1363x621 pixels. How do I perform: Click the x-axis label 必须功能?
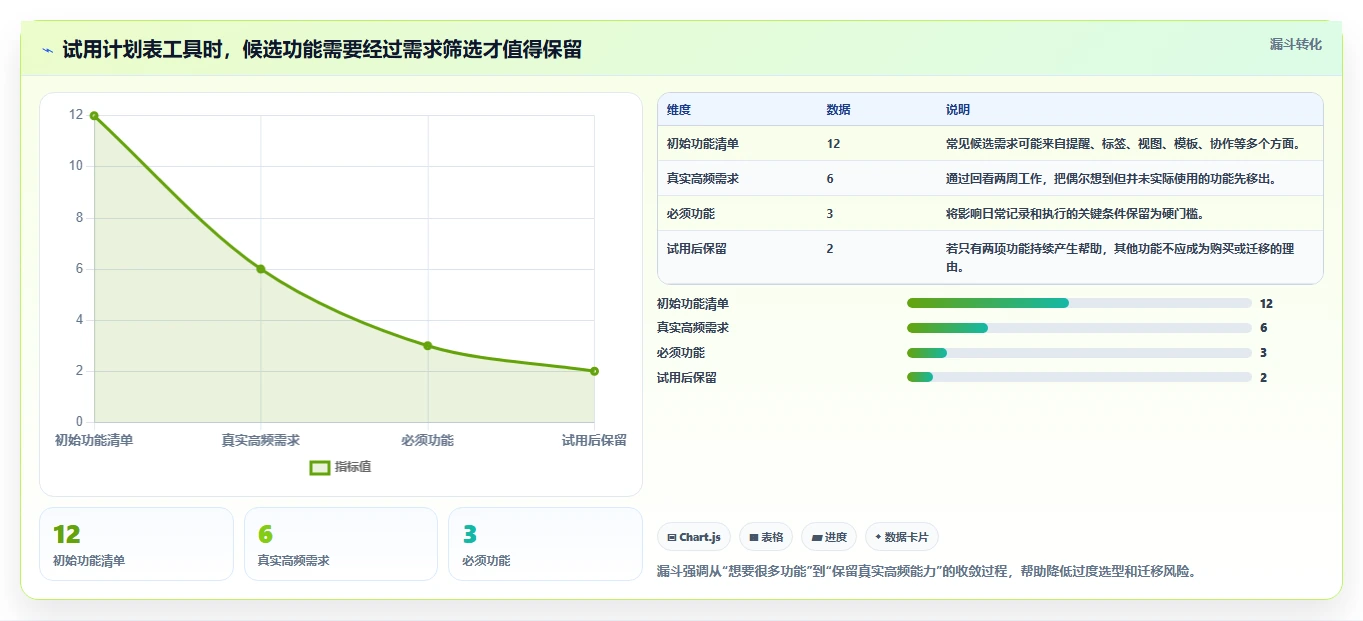[x=428, y=440]
